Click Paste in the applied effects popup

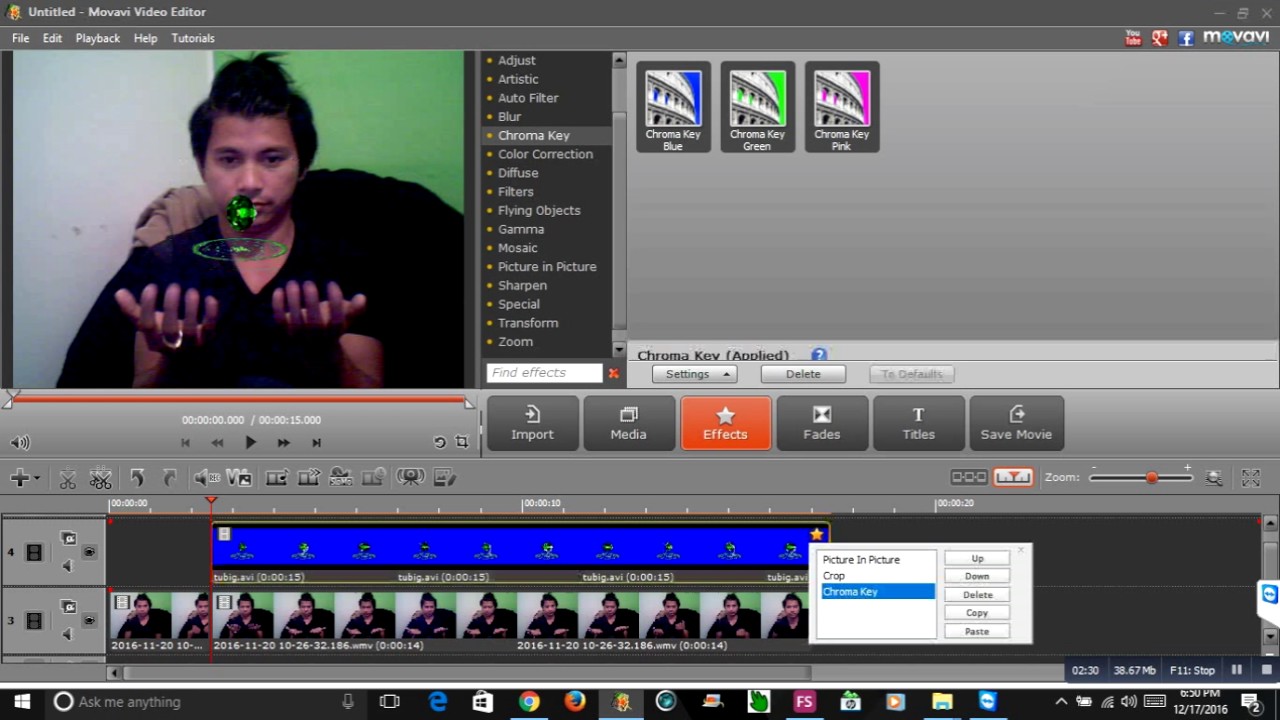(977, 631)
